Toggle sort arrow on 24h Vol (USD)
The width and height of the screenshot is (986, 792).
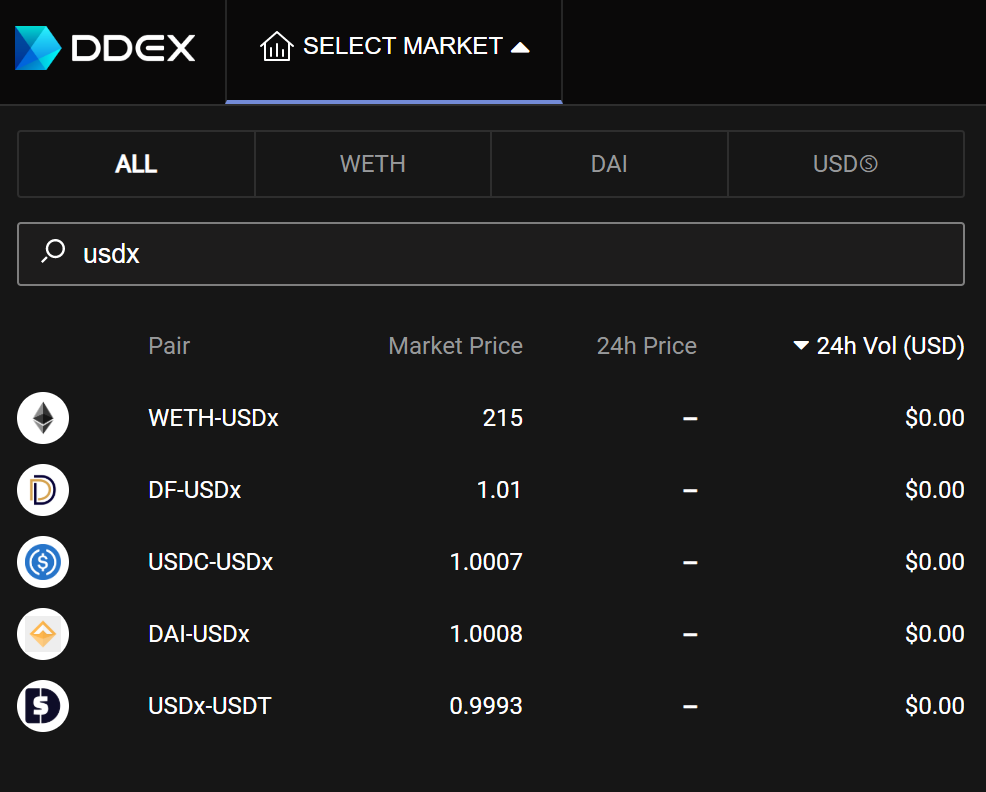(800, 345)
